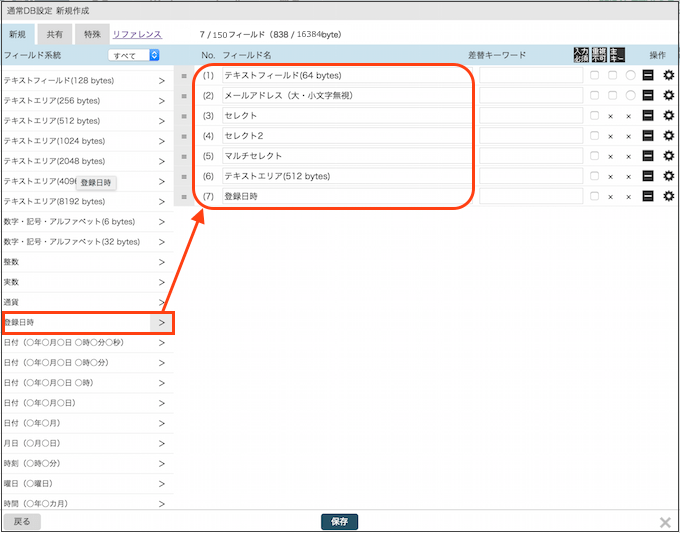The width and height of the screenshot is (680, 533).
Task: Grab drag handle of field row (1)
Action: 184,76
